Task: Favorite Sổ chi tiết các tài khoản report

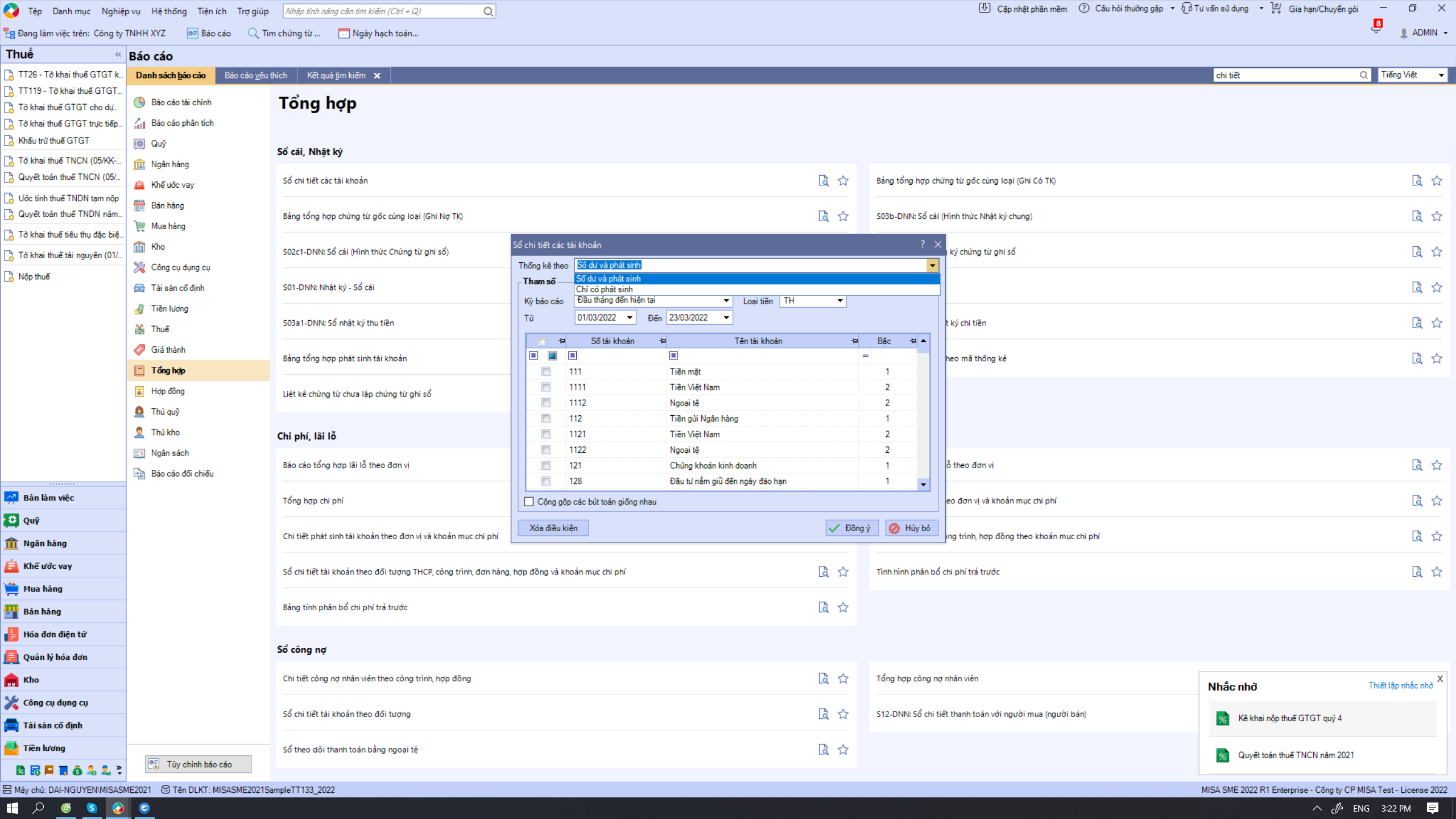Action: (x=843, y=181)
